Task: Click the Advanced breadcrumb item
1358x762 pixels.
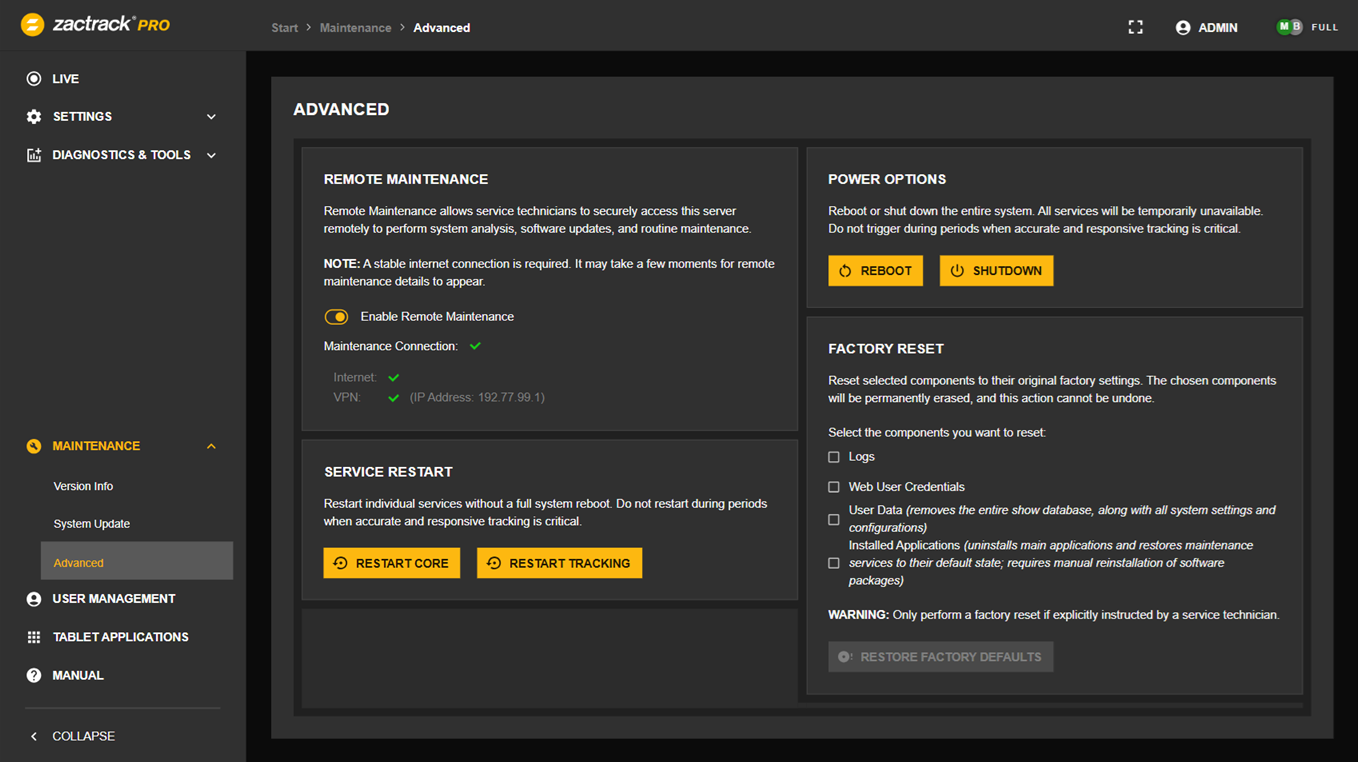Action: pos(441,28)
